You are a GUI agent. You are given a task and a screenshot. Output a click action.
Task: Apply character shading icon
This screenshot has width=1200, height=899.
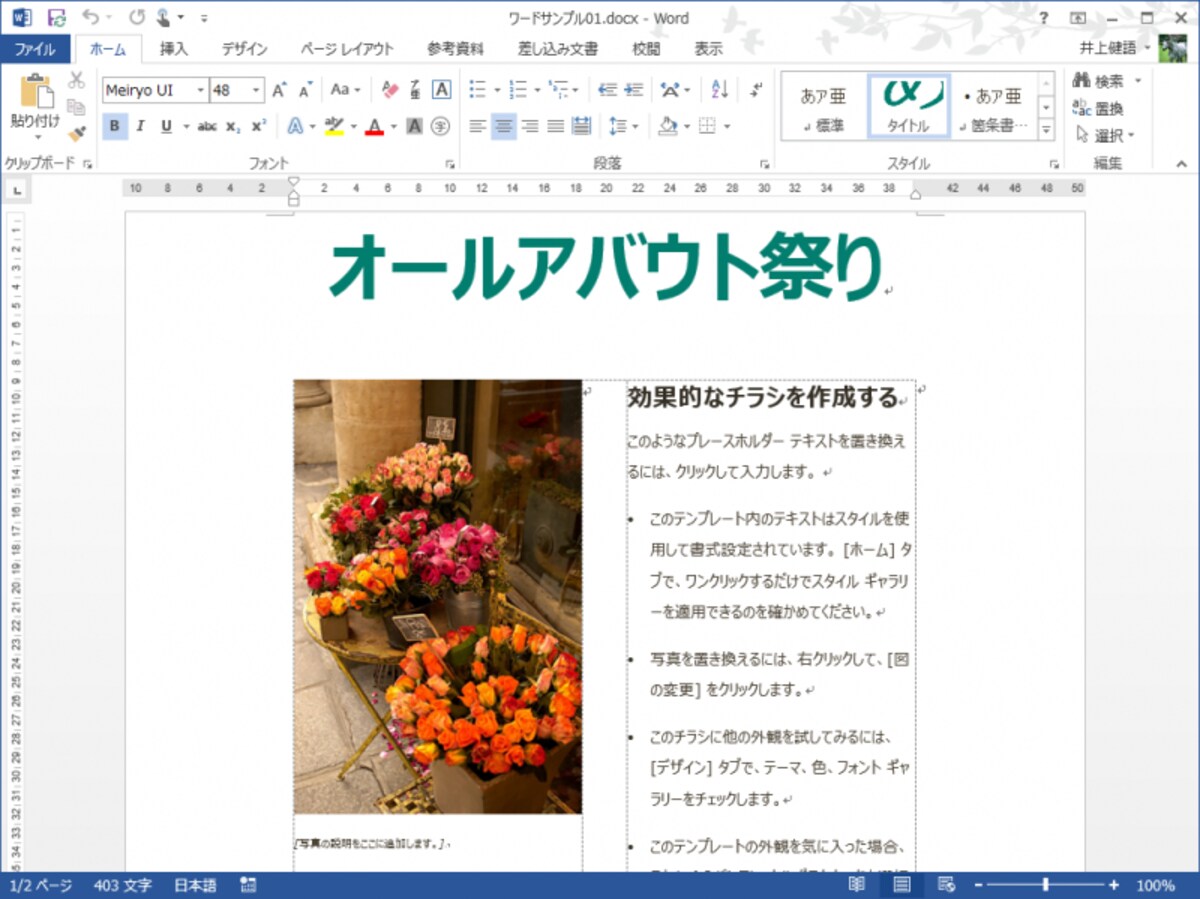click(x=415, y=126)
